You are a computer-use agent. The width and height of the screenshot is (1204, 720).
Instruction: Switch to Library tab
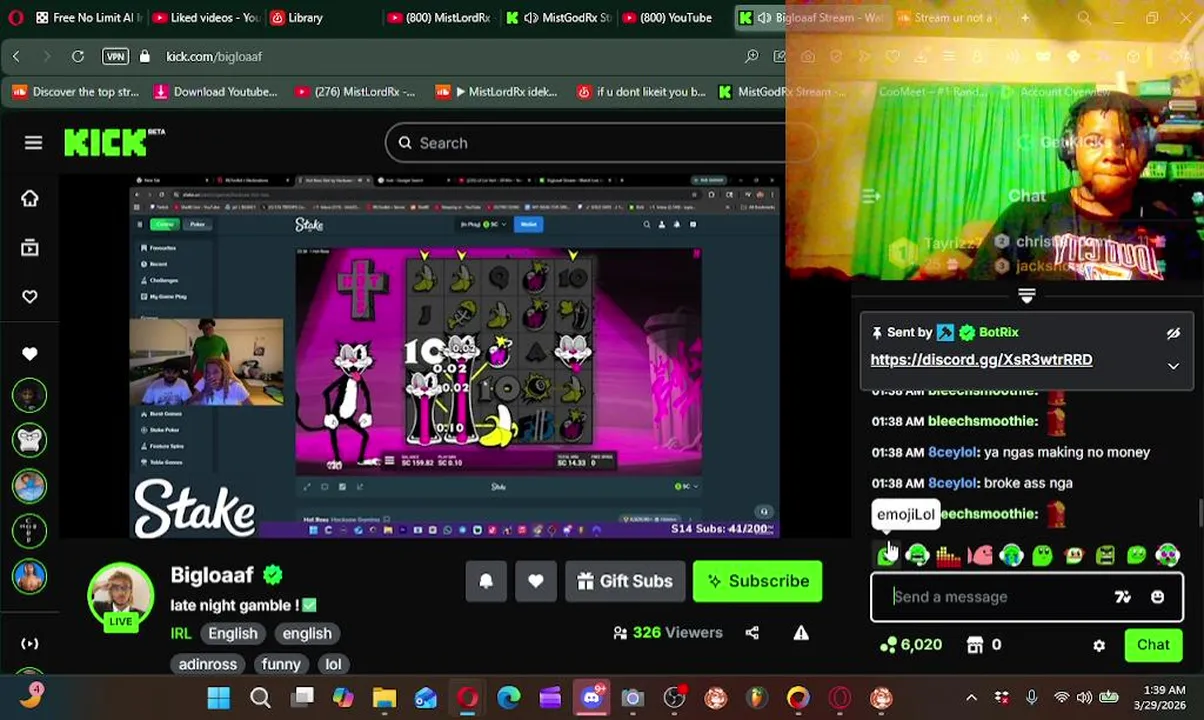[x=295, y=17]
